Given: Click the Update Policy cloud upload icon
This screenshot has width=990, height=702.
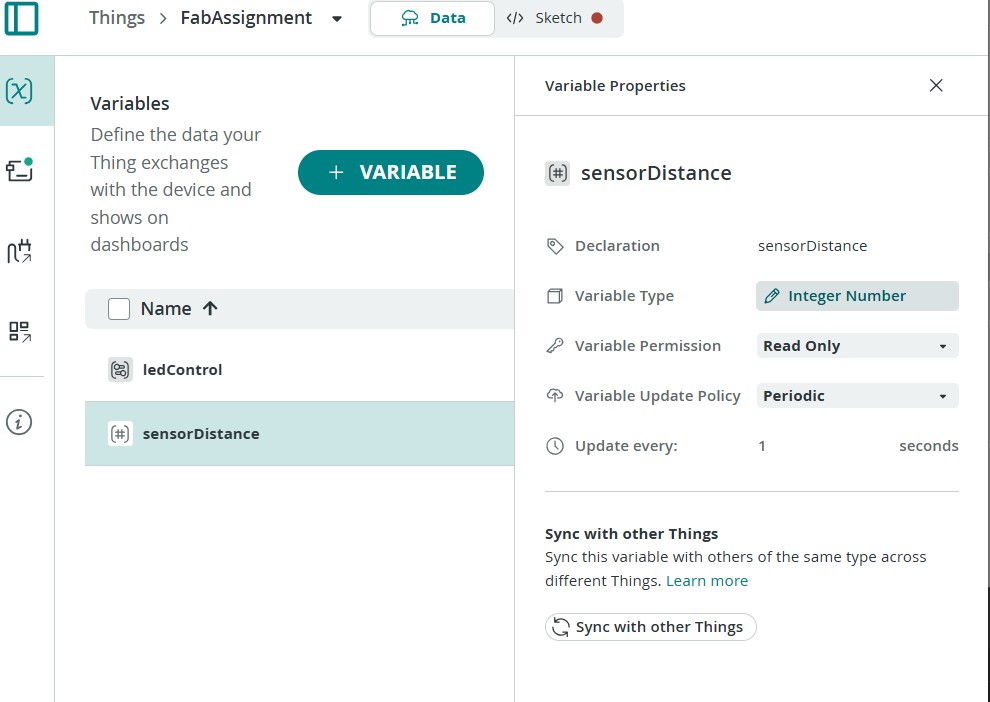Looking at the screenshot, I should click(x=555, y=396).
